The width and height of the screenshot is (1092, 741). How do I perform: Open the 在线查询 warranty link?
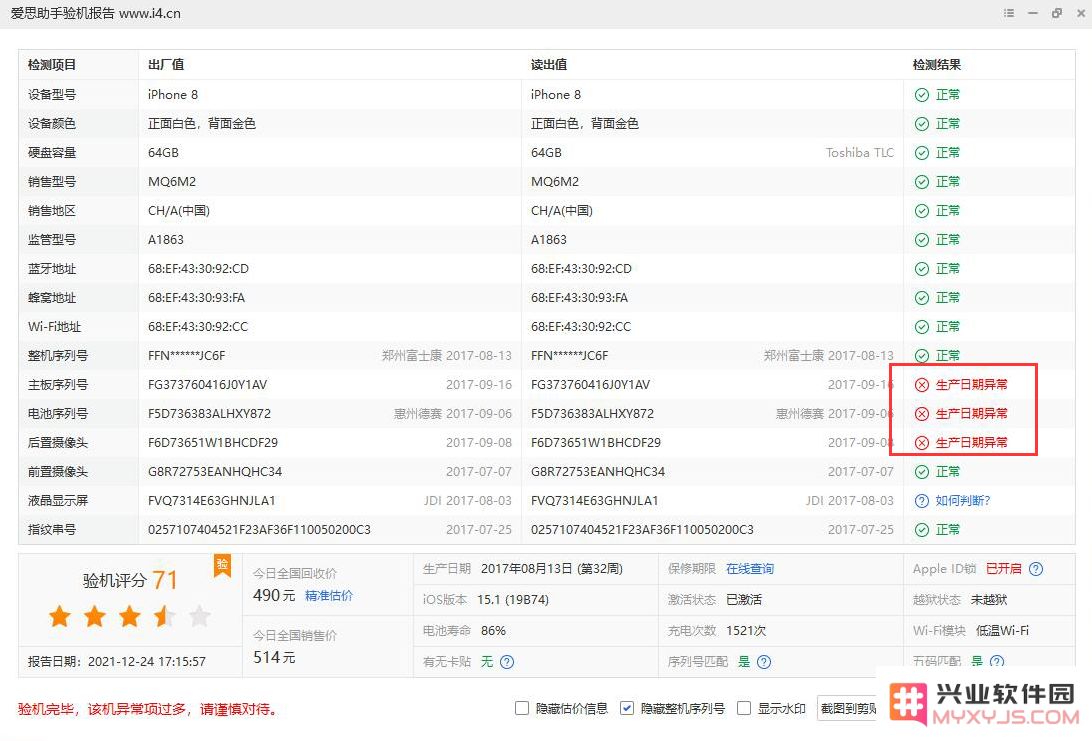coord(750,569)
